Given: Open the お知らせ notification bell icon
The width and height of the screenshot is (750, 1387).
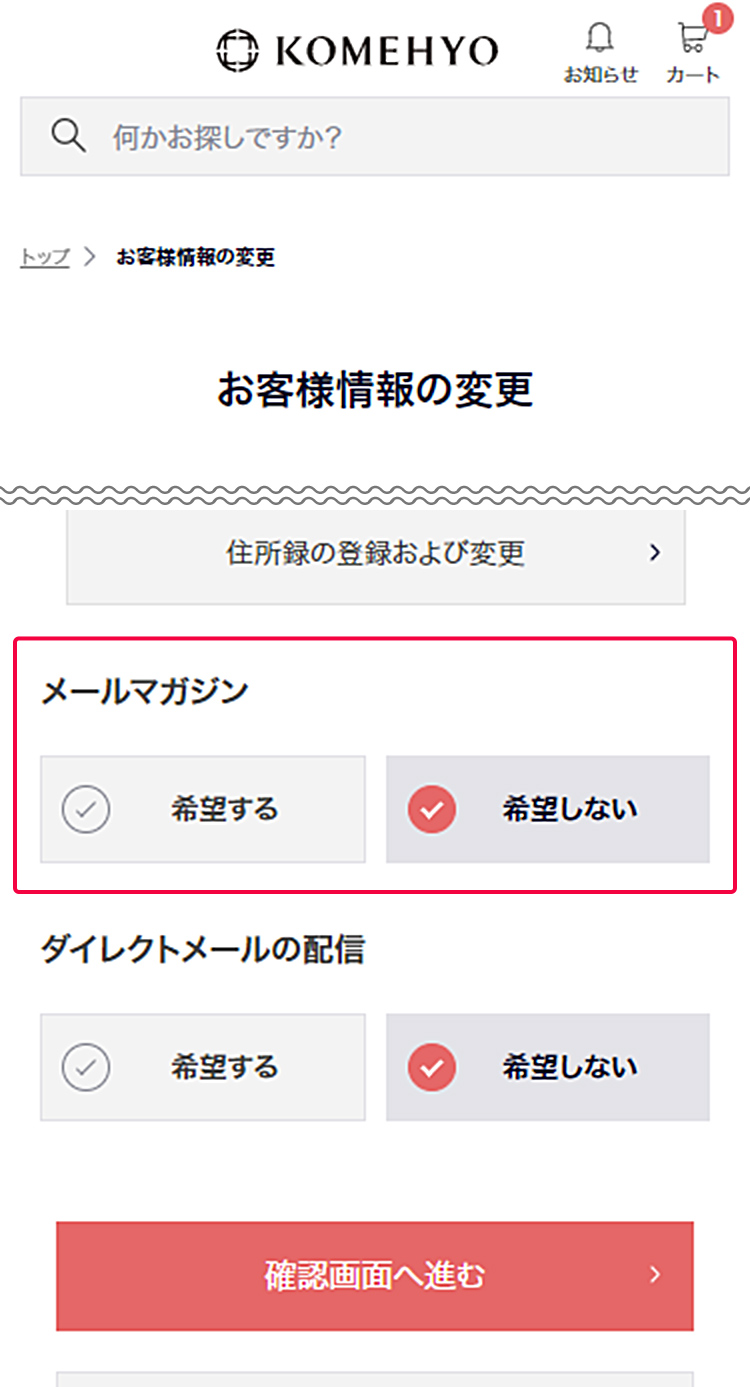Looking at the screenshot, I should tap(601, 38).
